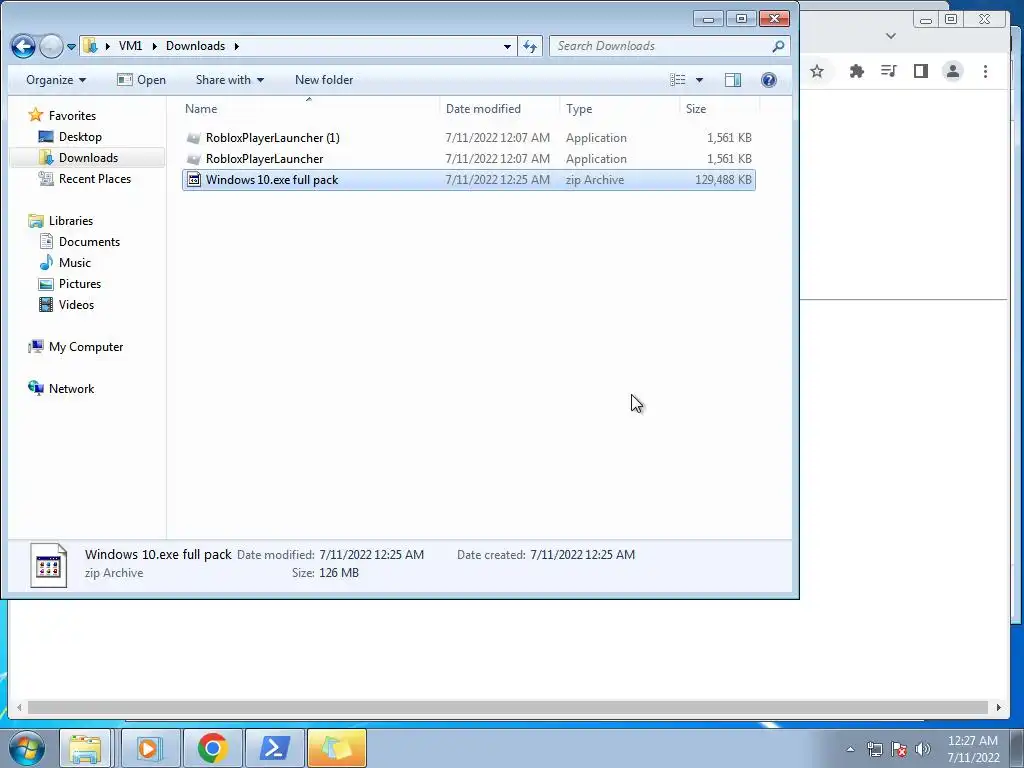This screenshot has width=1024, height=768.
Task: Open PowerShell taskbar icon
Action: 274,748
